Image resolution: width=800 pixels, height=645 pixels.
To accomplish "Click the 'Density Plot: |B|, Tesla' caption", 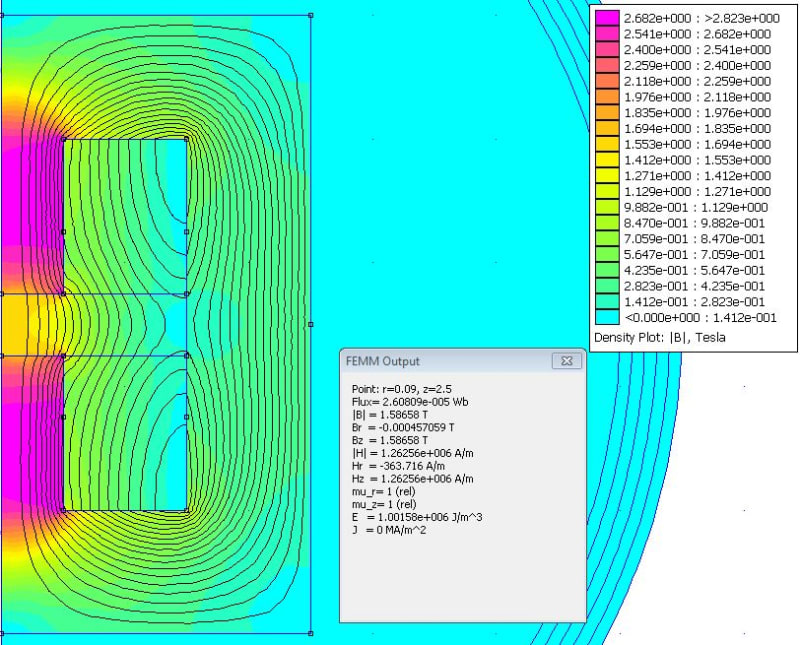I will tap(660, 337).
